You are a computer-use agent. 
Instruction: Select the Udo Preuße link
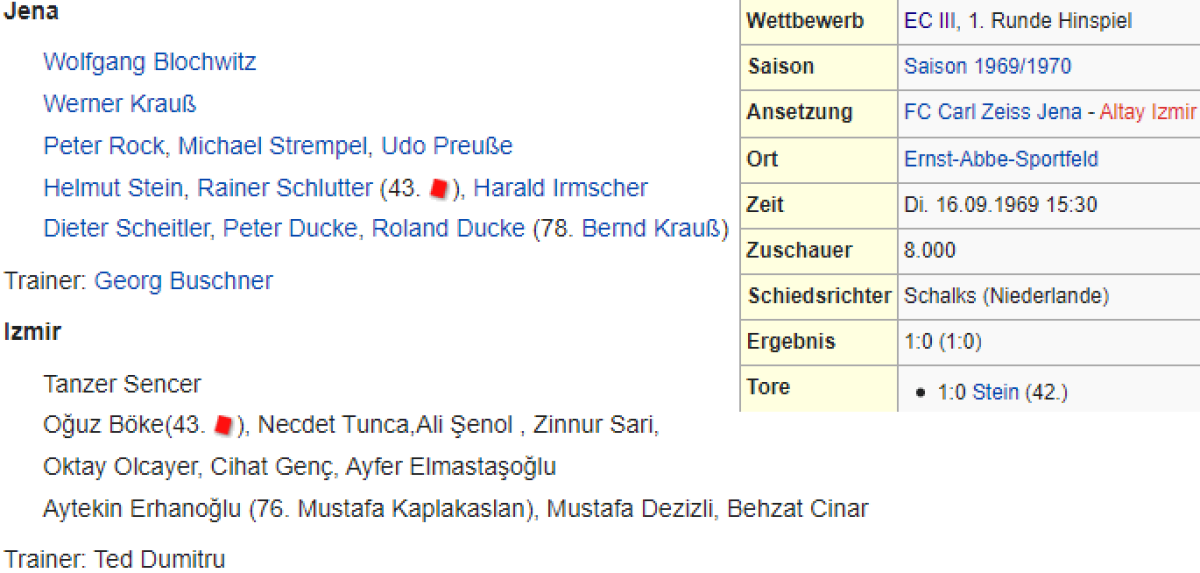click(447, 146)
